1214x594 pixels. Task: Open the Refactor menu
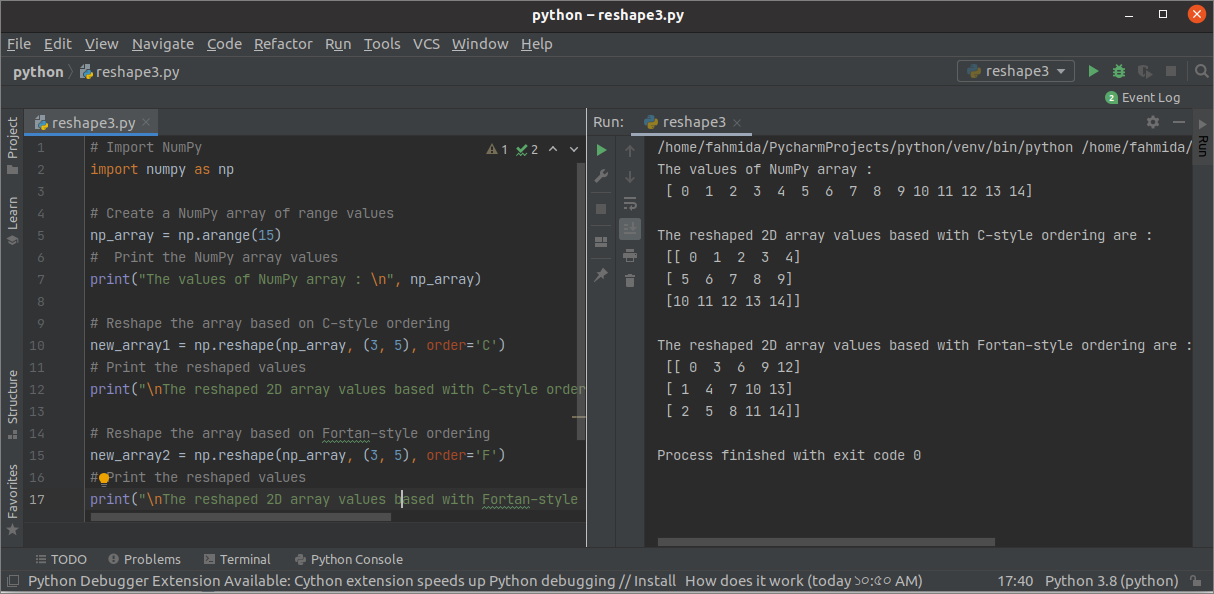(283, 44)
